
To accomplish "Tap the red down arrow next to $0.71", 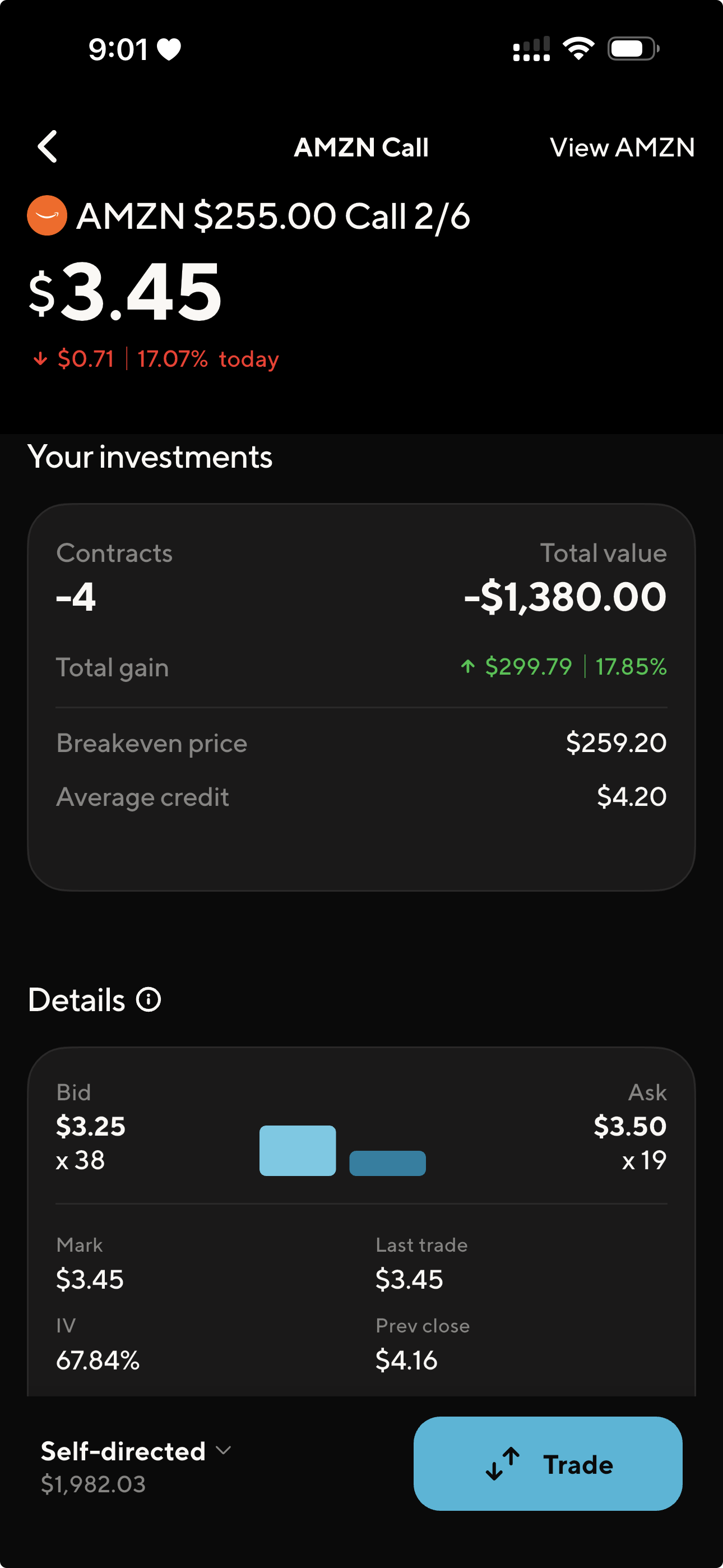I will pyautogui.click(x=40, y=359).
